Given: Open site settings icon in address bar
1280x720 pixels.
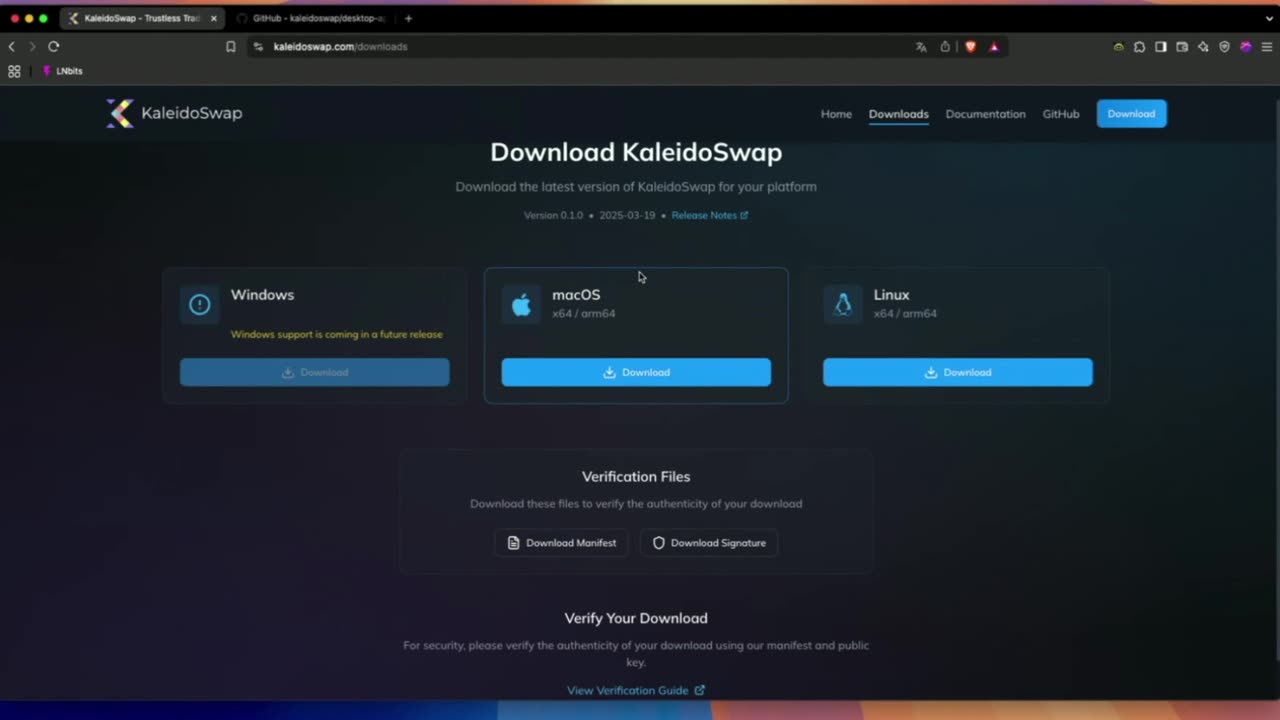Looking at the screenshot, I should (x=258, y=46).
